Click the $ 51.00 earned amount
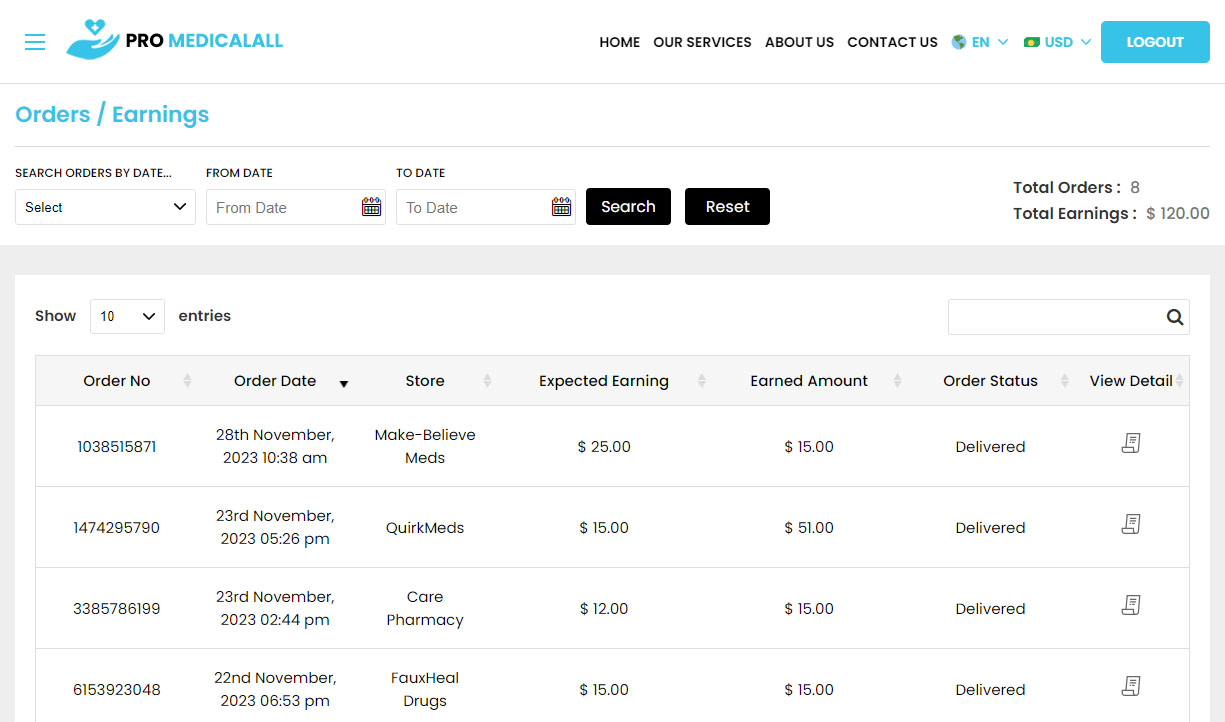This screenshot has width=1225, height=722. click(809, 528)
